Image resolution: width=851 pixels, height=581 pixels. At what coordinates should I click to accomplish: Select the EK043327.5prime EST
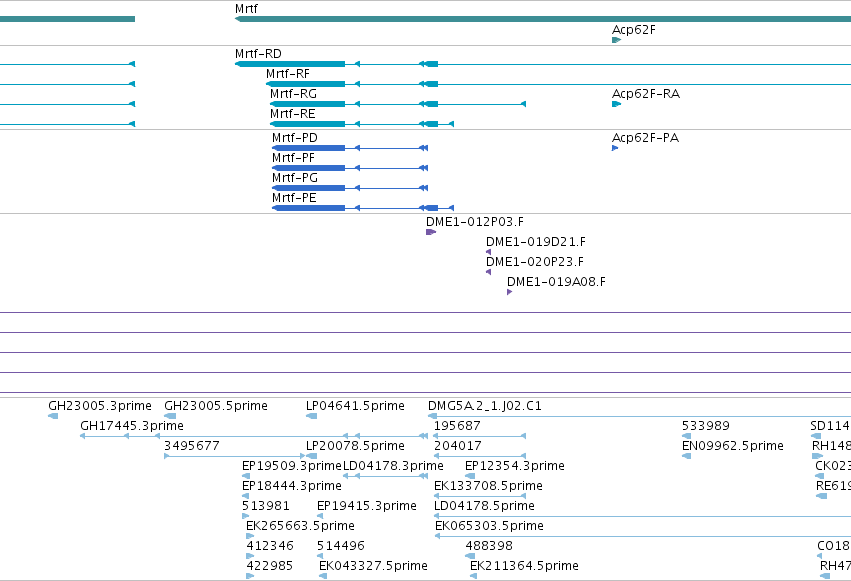coord(323,576)
